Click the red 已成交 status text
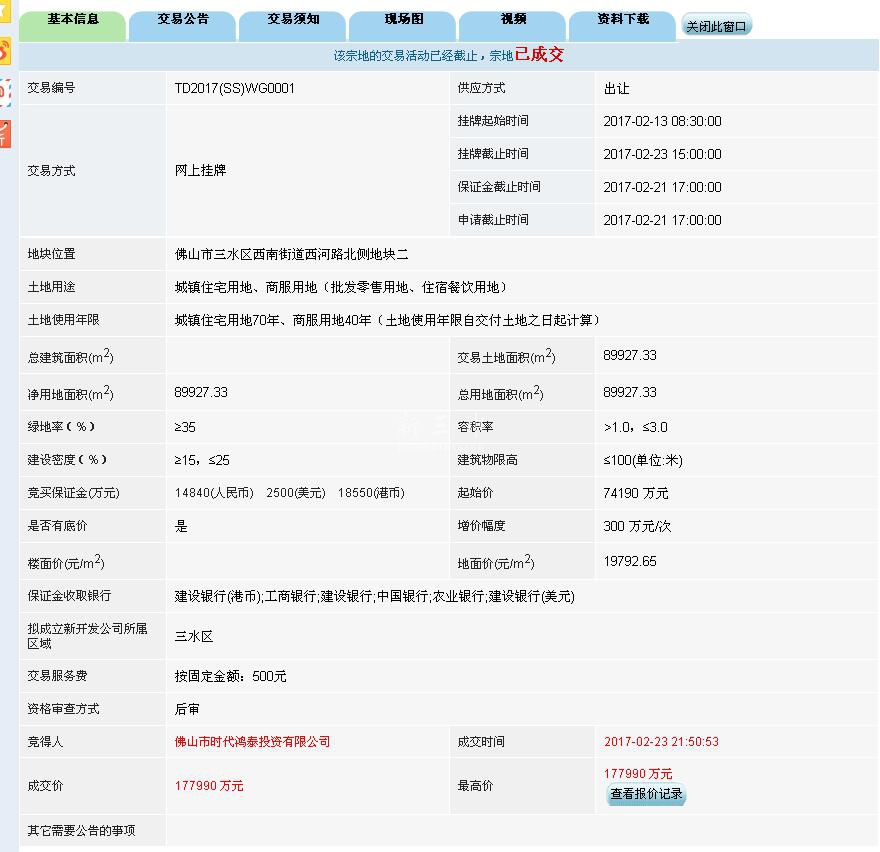Image resolution: width=880 pixels, height=852 pixels. point(539,55)
